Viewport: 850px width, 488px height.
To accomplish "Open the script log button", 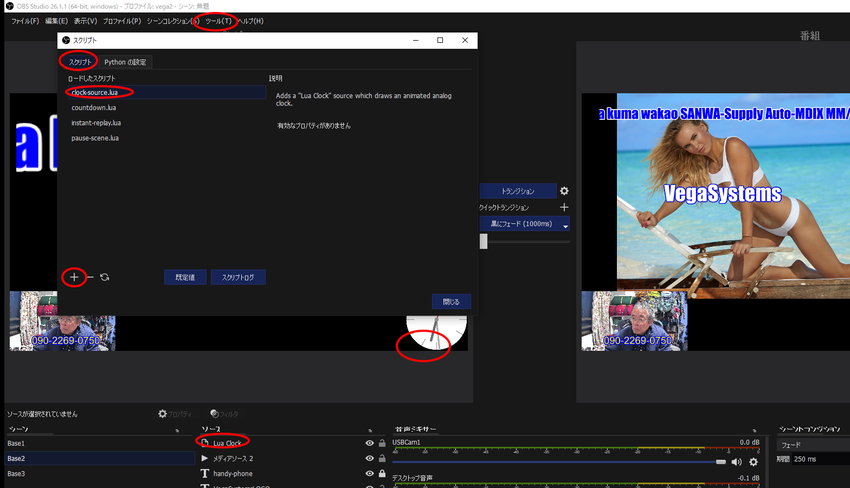I will pos(238,277).
